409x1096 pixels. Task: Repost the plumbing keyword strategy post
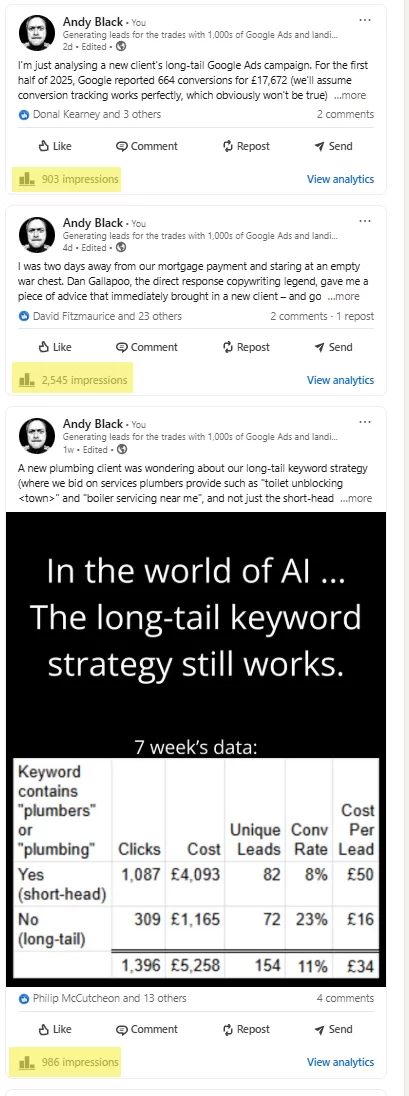245,1029
